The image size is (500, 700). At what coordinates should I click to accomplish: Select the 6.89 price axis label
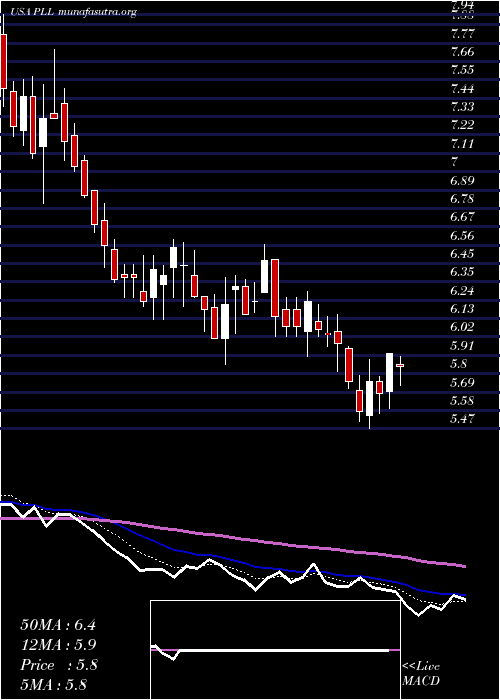(462, 180)
